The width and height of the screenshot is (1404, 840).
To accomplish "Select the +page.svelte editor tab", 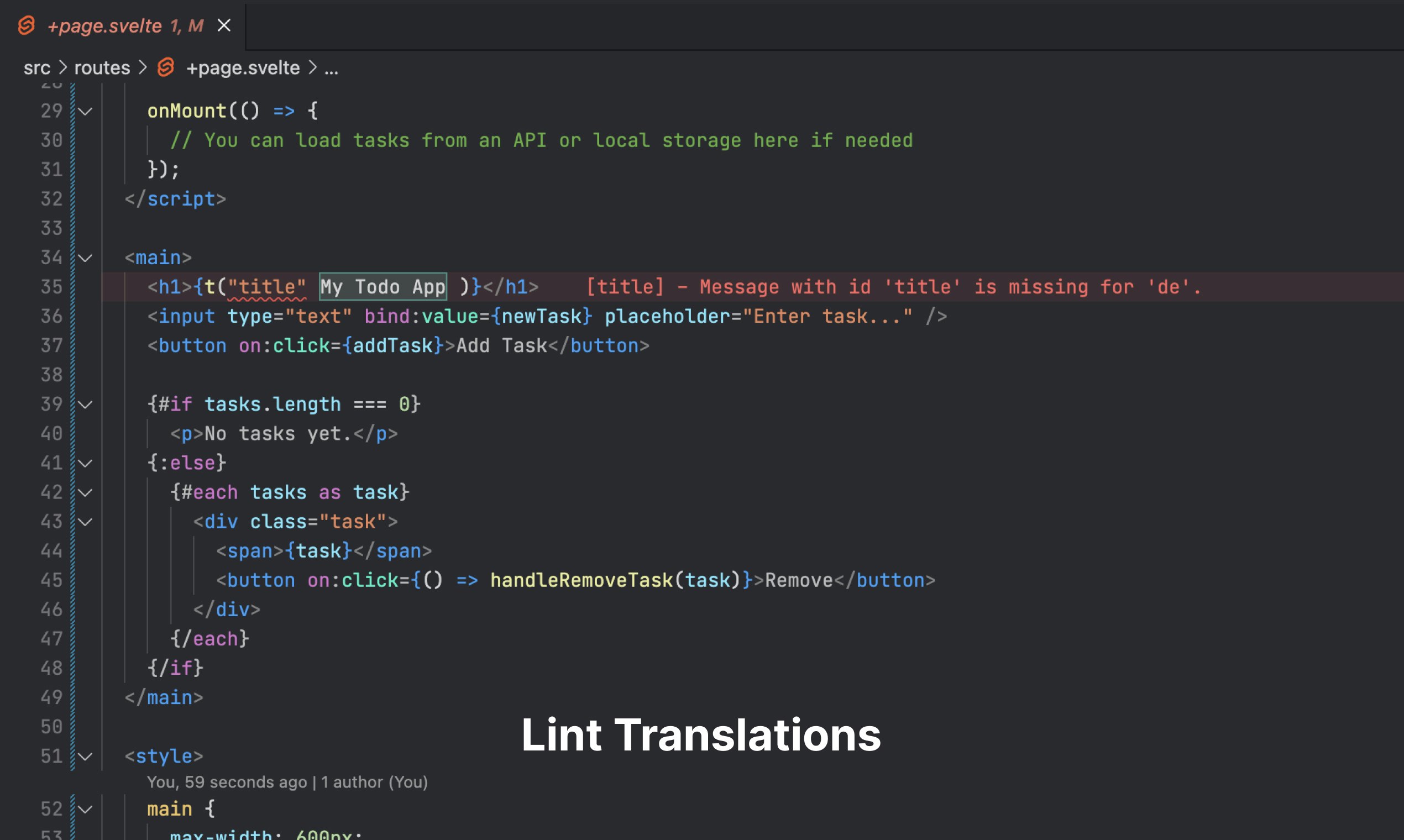I will 122,25.
